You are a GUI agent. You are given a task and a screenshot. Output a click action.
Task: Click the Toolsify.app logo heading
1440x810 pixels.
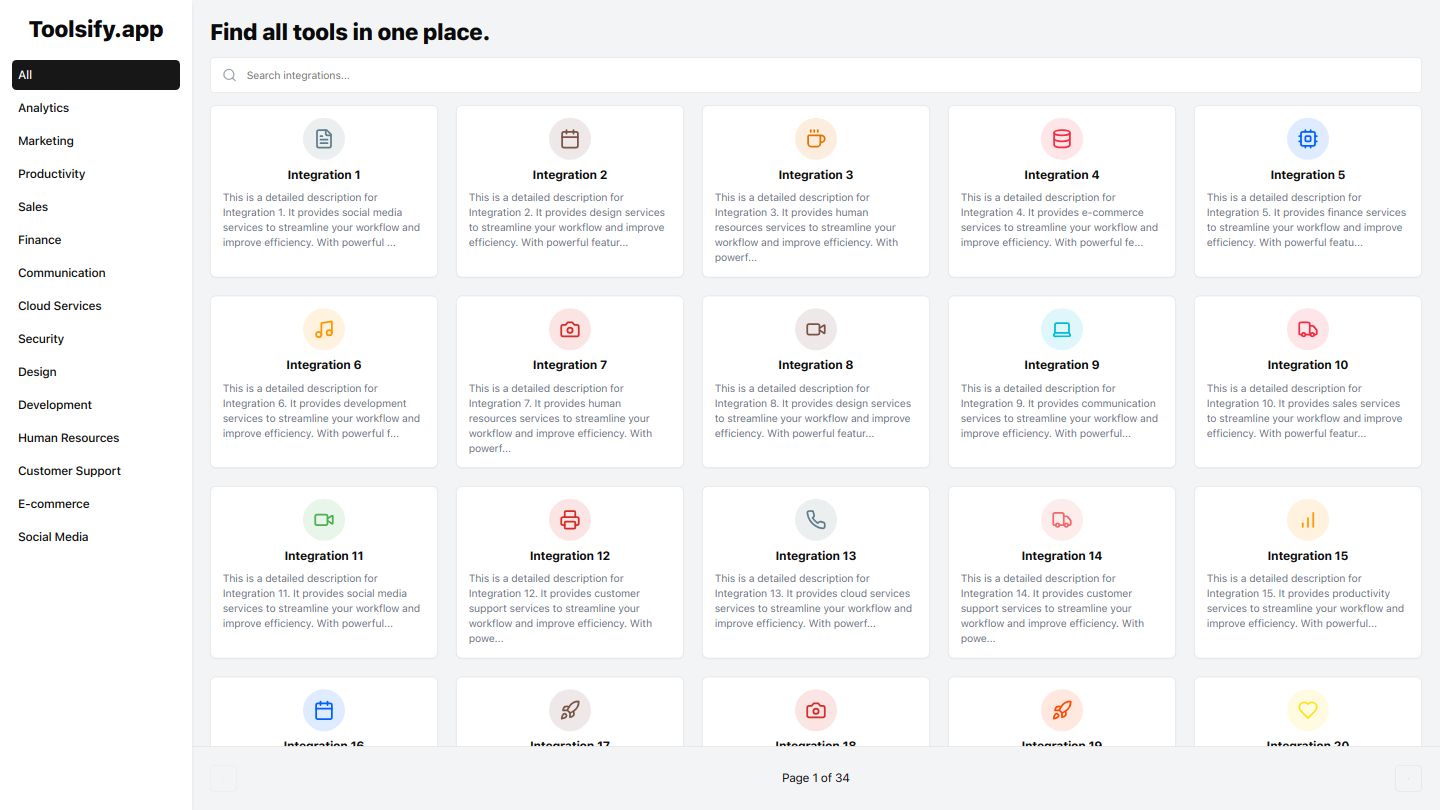pyautogui.click(x=96, y=30)
